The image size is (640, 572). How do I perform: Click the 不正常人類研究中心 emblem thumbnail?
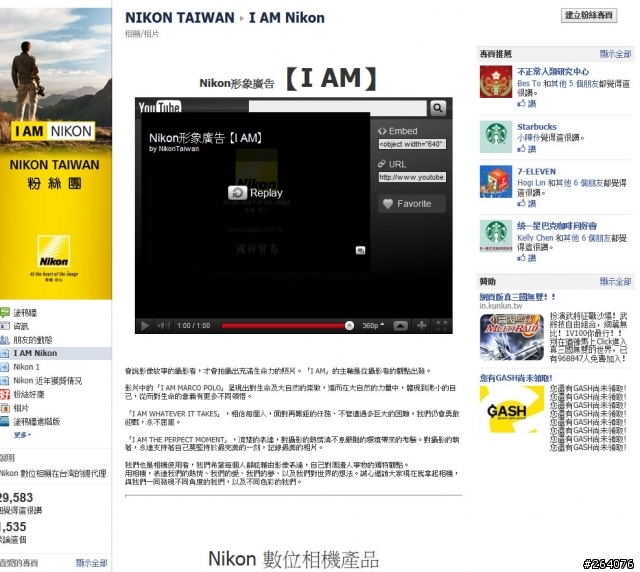[496, 82]
